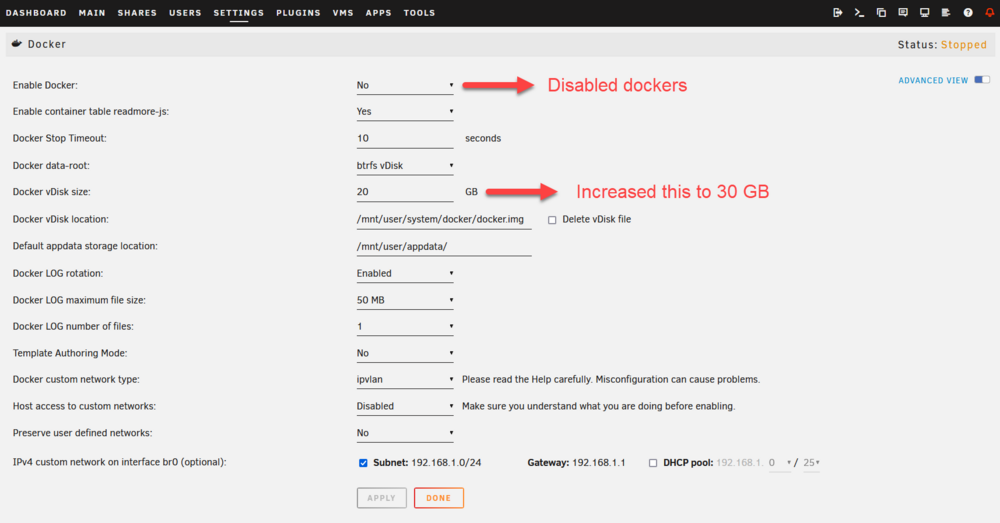Toggle the Advanced View switch
The image size is (1000, 523).
982,80
